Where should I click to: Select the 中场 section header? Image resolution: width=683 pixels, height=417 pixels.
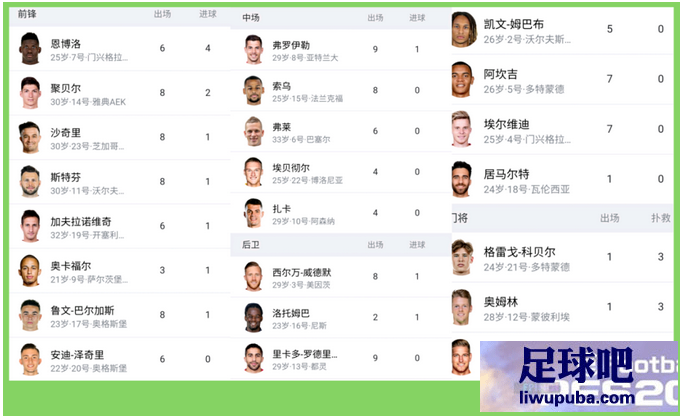point(251,18)
